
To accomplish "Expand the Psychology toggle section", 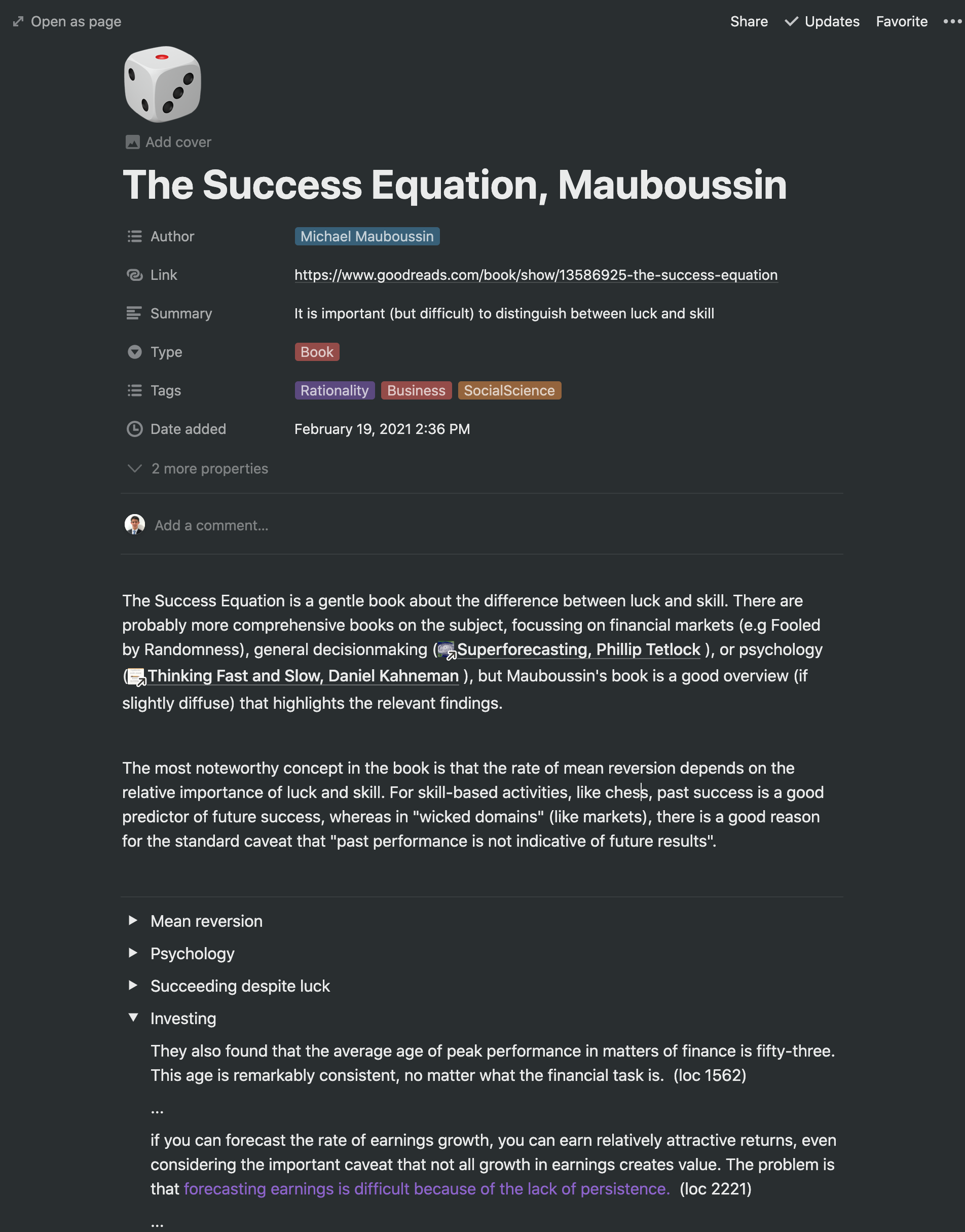I will [133, 953].
